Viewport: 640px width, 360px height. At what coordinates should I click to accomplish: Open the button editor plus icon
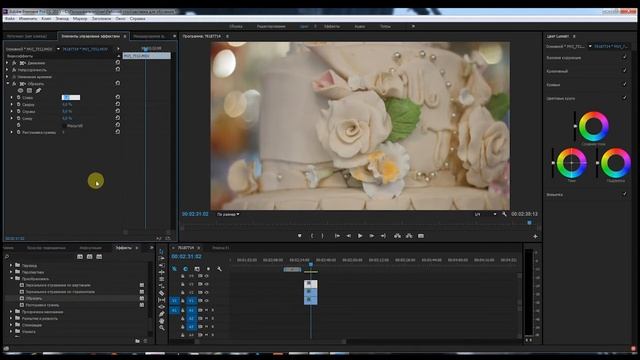(535, 236)
